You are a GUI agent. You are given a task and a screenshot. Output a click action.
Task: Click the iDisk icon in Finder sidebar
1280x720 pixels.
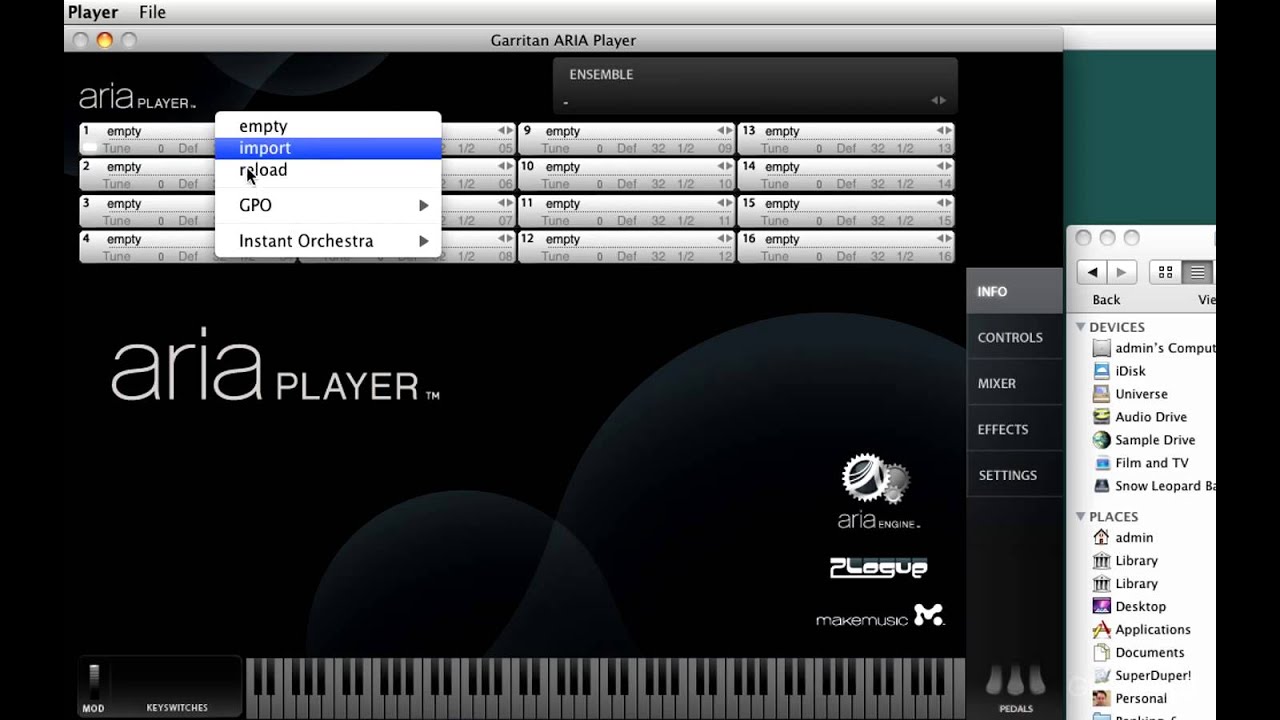(x=1101, y=371)
